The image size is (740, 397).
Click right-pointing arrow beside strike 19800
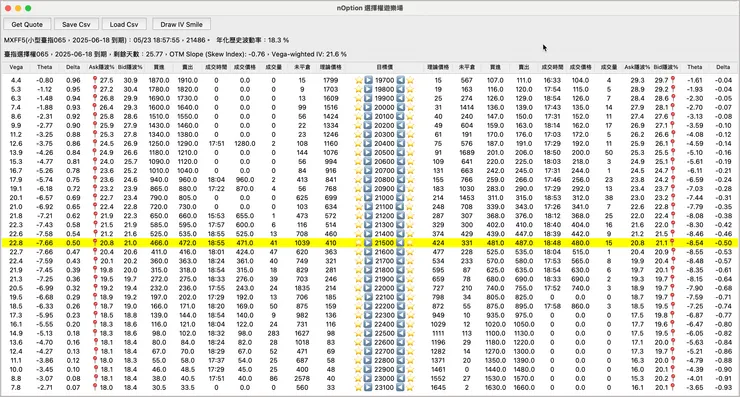[x=369, y=89]
